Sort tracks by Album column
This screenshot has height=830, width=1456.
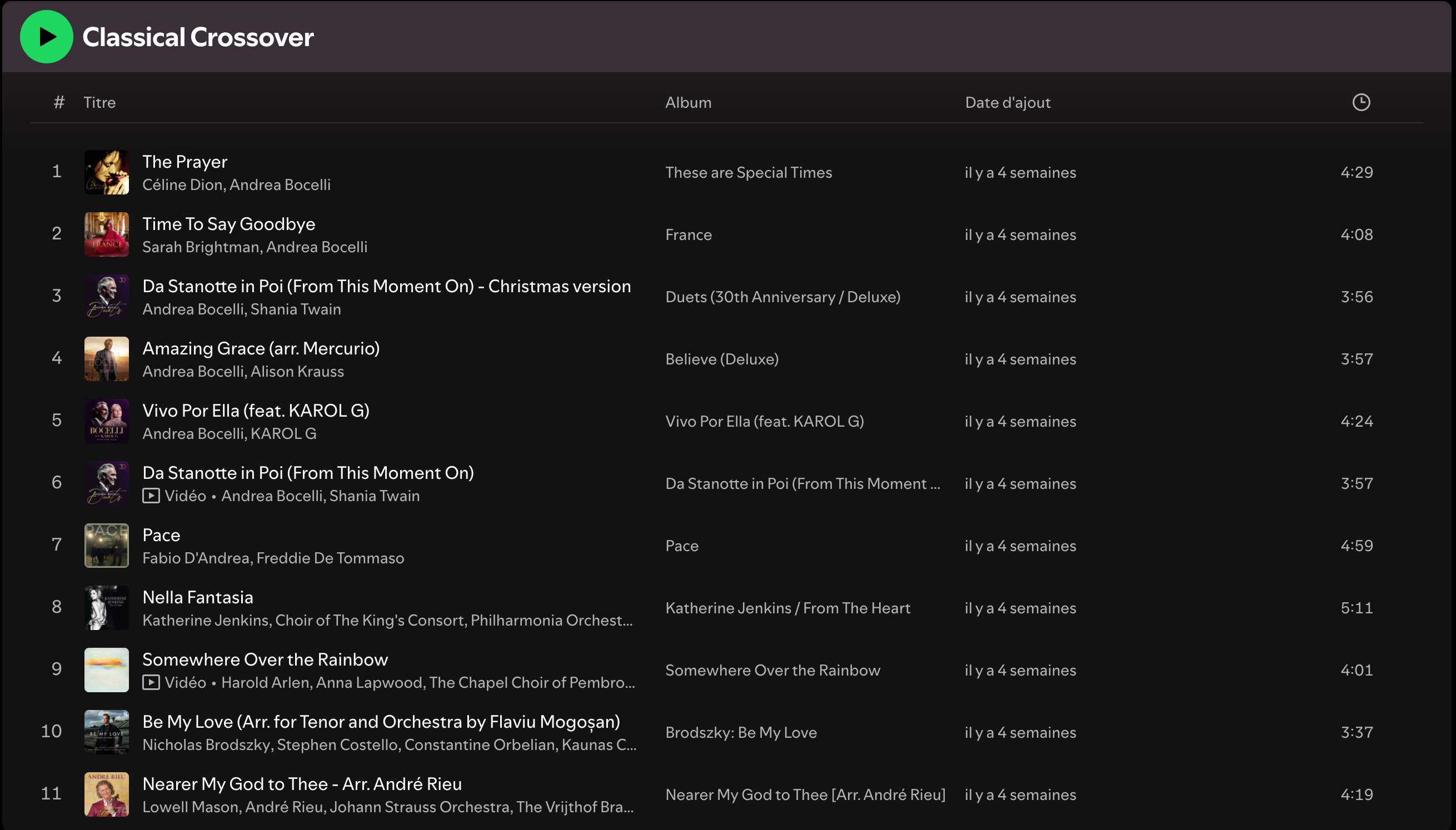[688, 103]
